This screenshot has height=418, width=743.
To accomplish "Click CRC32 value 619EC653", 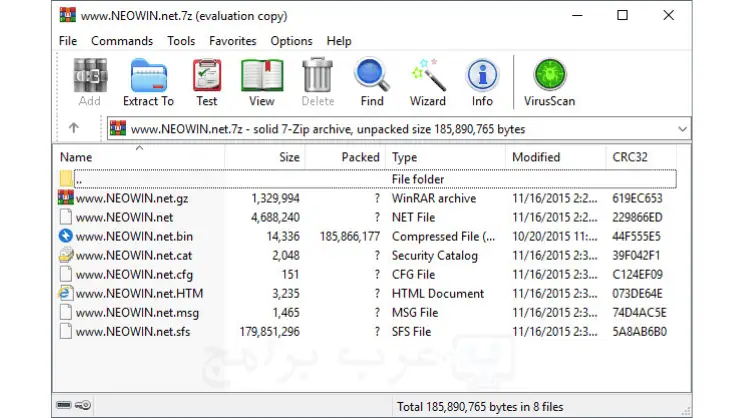I will point(637,198).
